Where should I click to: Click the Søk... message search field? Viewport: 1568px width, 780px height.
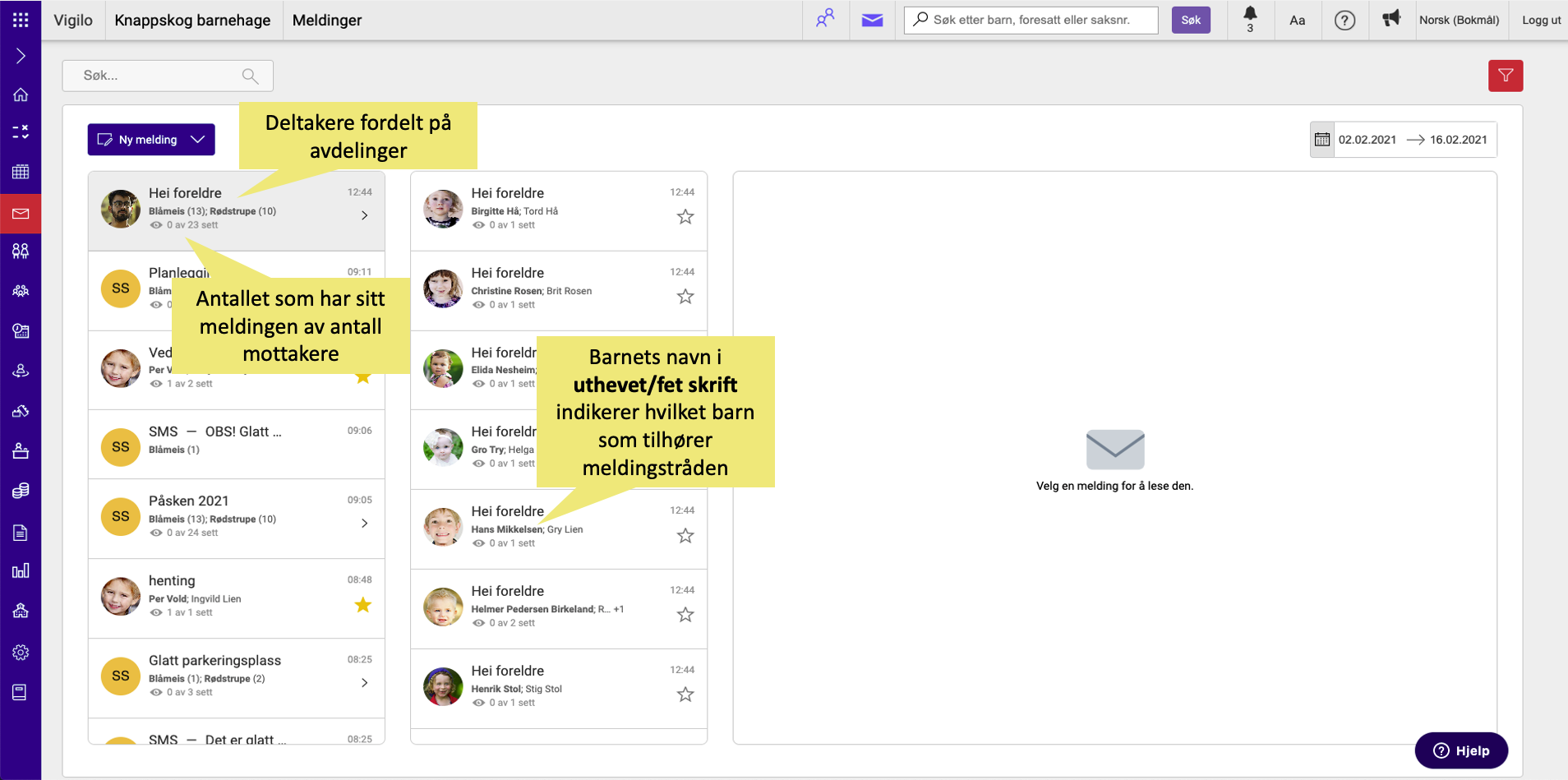click(x=156, y=76)
